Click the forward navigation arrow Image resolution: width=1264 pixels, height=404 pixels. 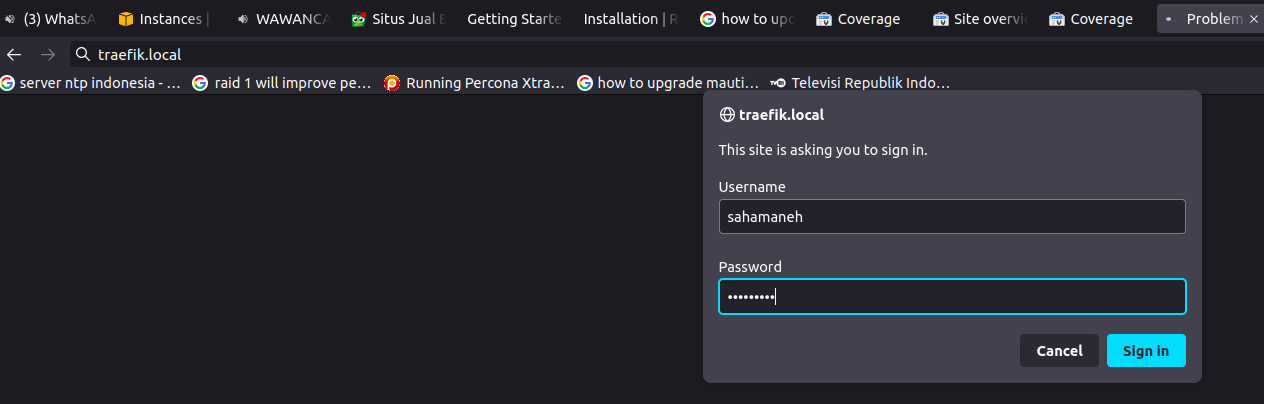click(x=47, y=55)
